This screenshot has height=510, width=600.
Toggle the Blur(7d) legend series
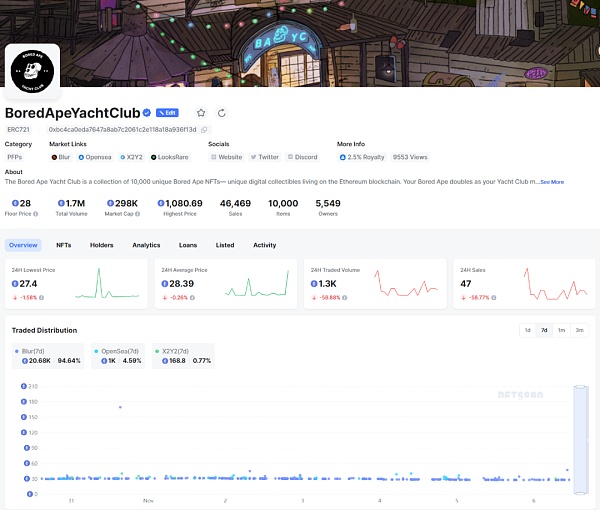coord(40,351)
